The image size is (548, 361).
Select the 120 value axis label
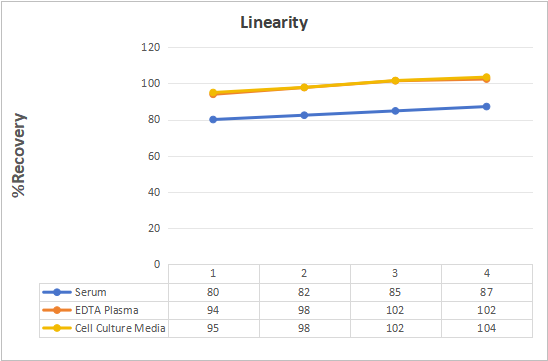pyautogui.click(x=151, y=47)
